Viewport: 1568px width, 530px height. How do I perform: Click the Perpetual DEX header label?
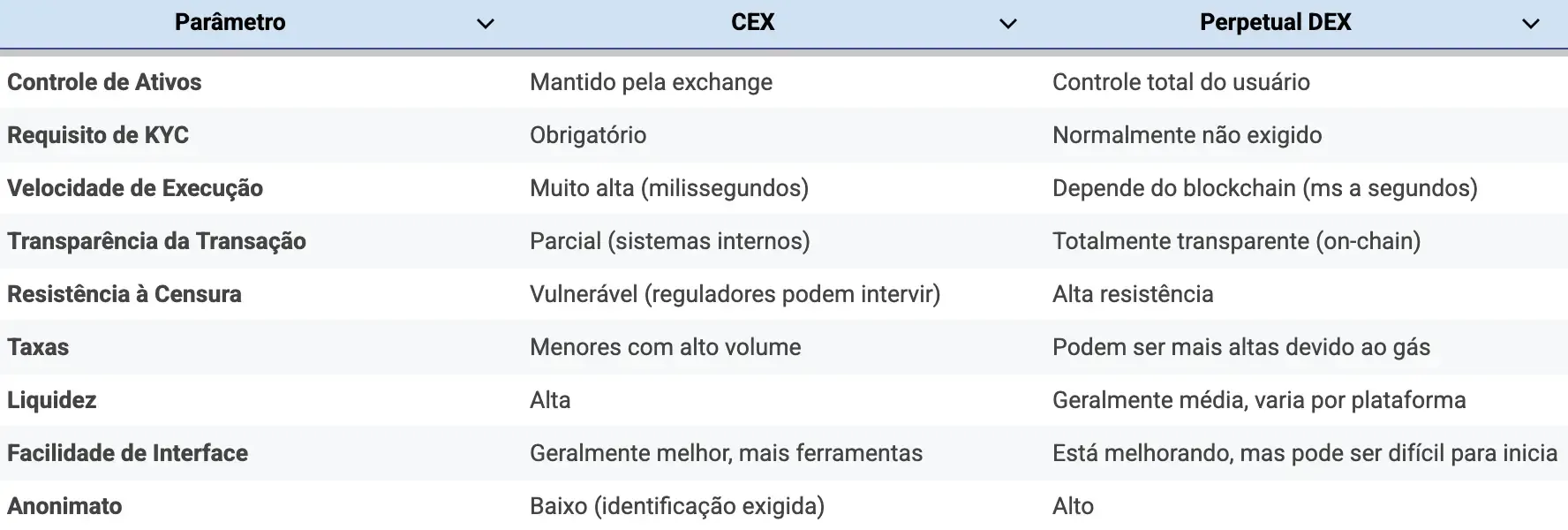[x=1274, y=22]
